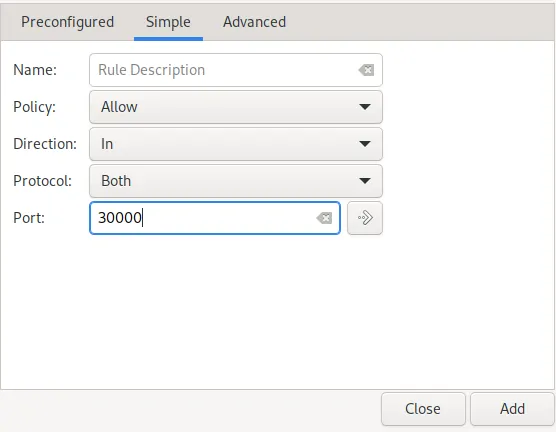Expand the Direction dropdown arrow
The width and height of the screenshot is (556, 432).
coord(365,144)
